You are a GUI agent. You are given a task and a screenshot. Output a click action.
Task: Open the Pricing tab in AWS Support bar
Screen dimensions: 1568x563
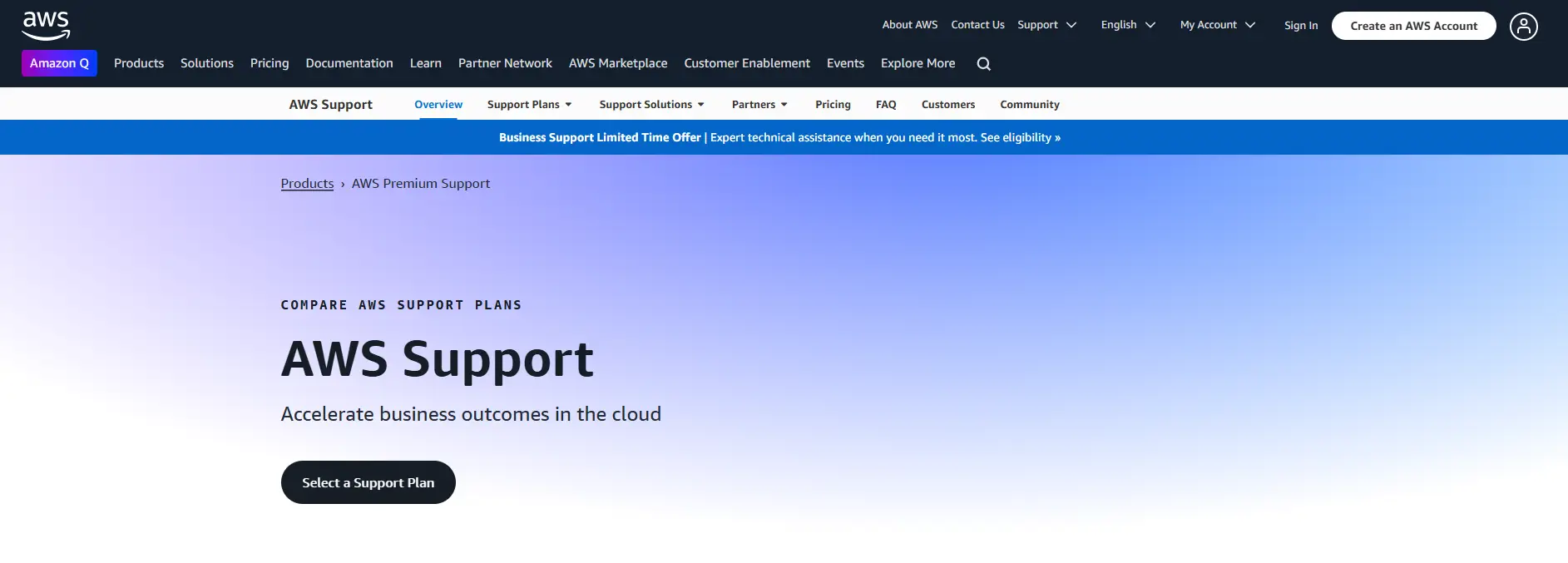click(833, 105)
